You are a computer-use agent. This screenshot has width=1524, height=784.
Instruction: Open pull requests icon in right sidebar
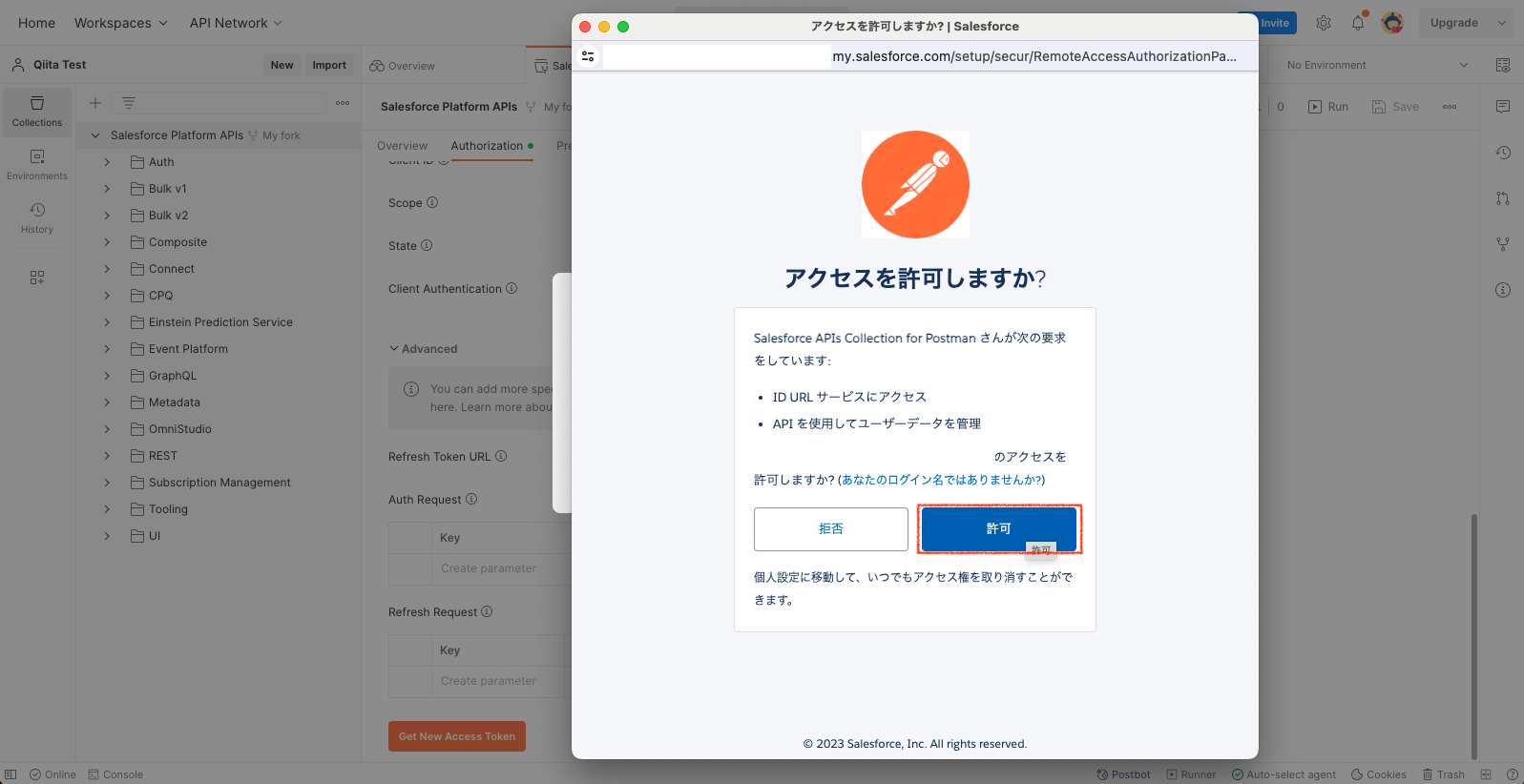click(1503, 198)
